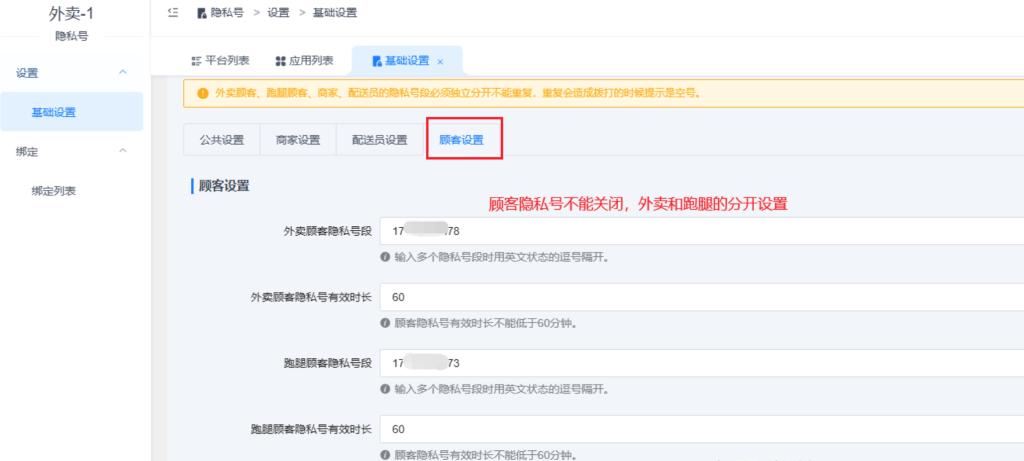Click the orange warning icon in notice bar
1024x461 pixels.
[203, 93]
